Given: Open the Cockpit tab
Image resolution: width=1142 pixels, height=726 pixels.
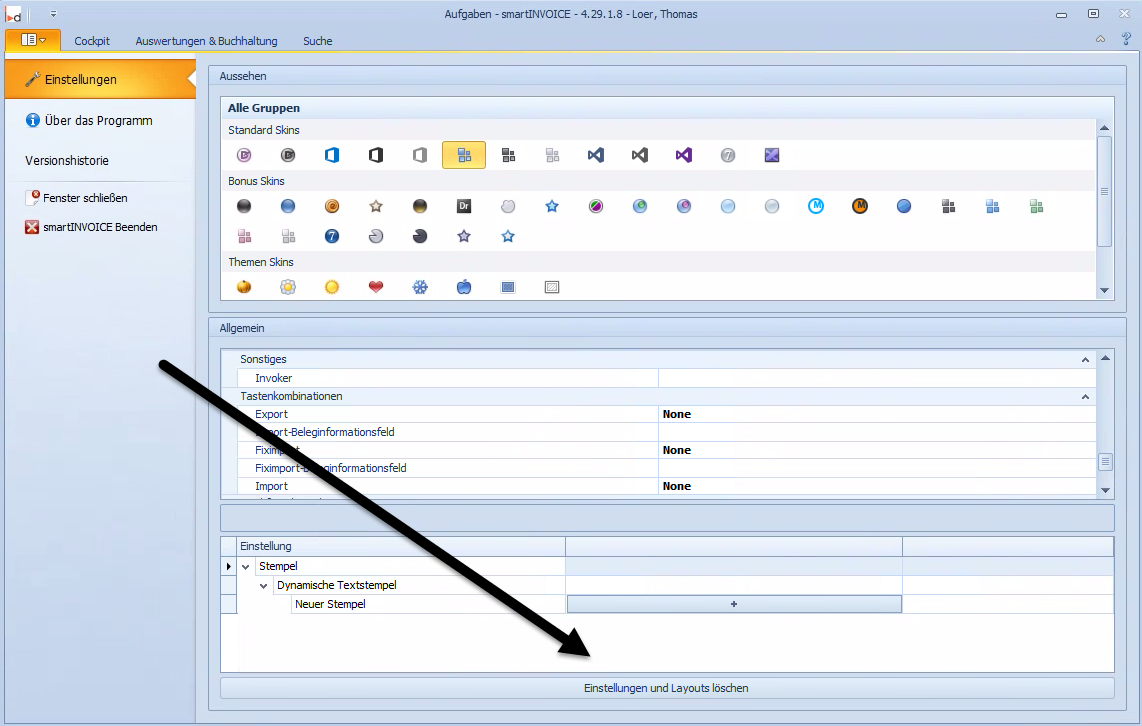Looking at the screenshot, I should pos(92,41).
